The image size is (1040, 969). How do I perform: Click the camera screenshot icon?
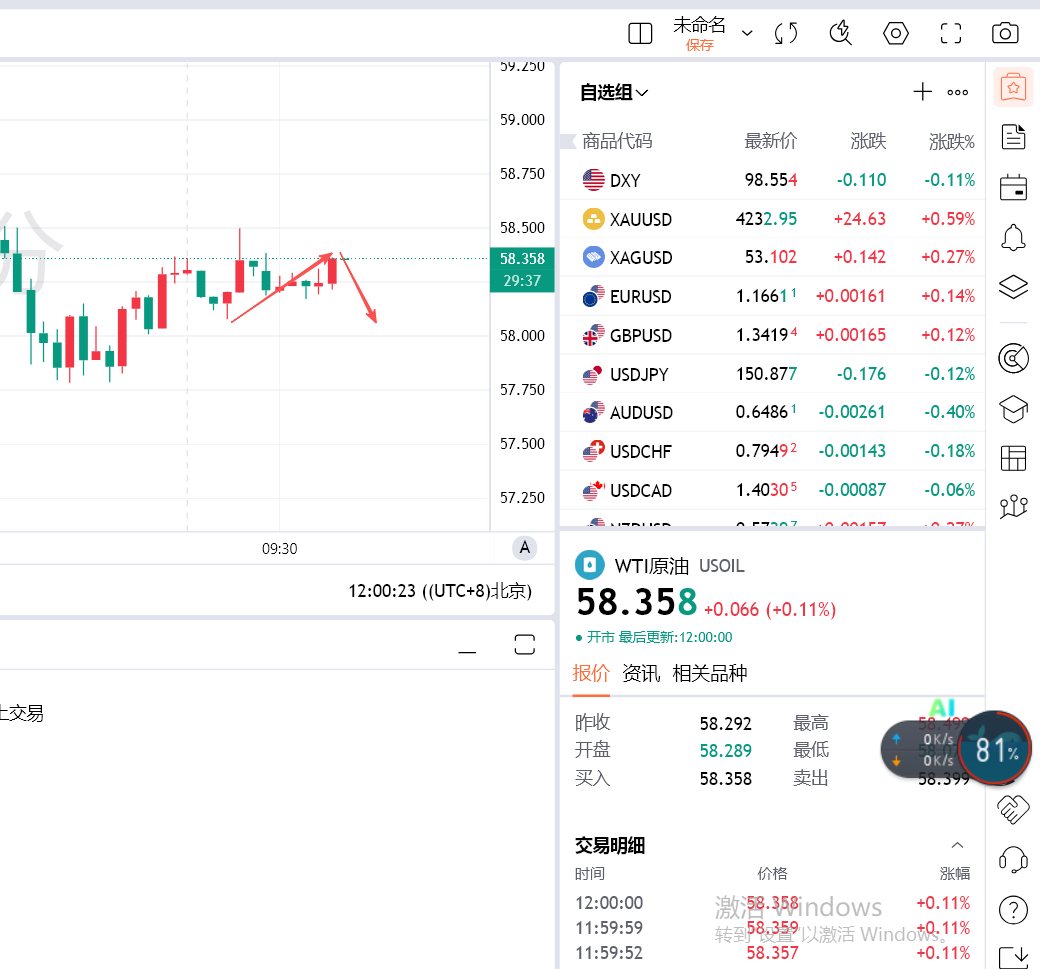(x=1004, y=34)
